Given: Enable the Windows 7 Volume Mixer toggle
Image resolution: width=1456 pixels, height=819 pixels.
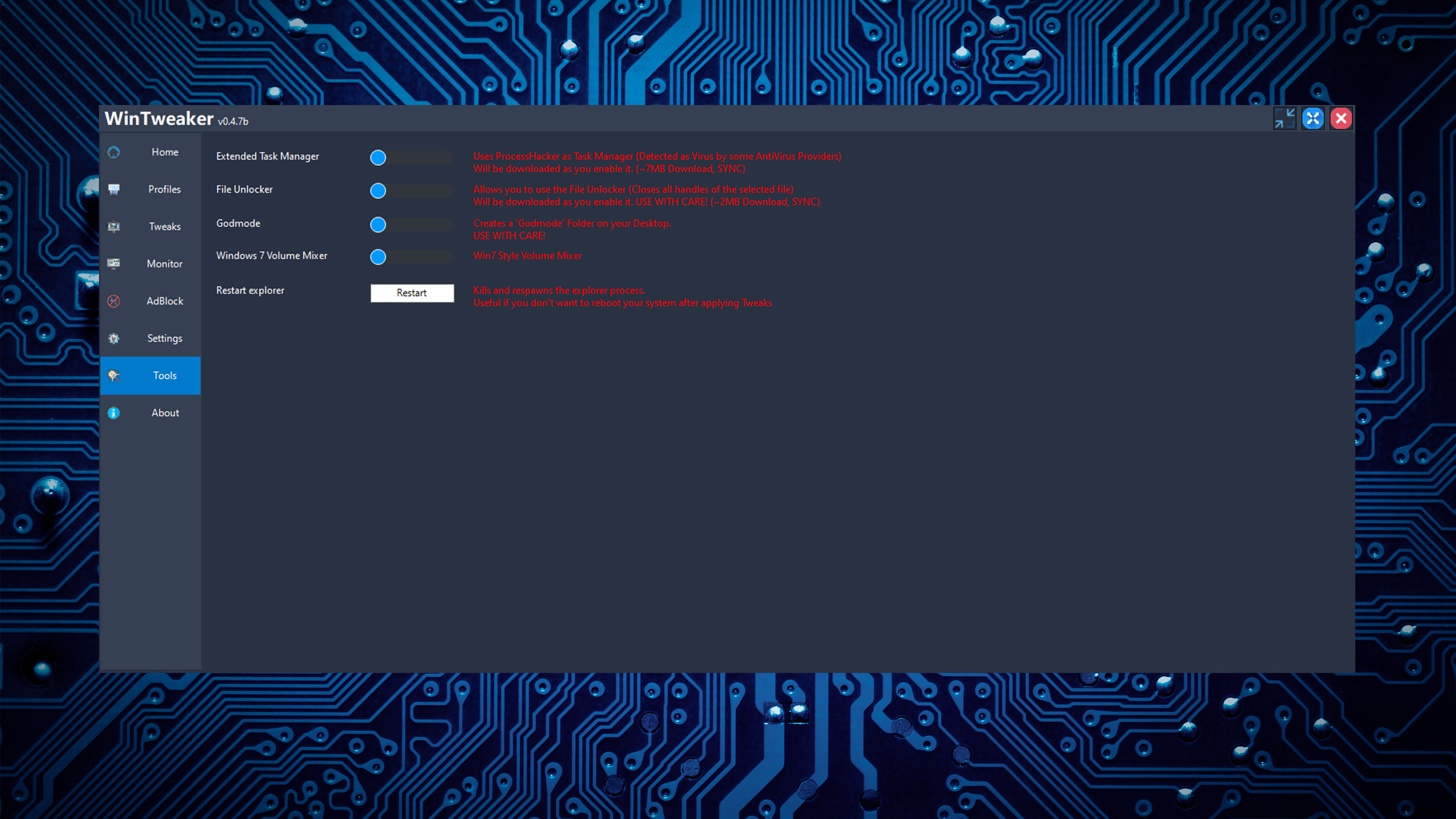Looking at the screenshot, I should tap(378, 257).
